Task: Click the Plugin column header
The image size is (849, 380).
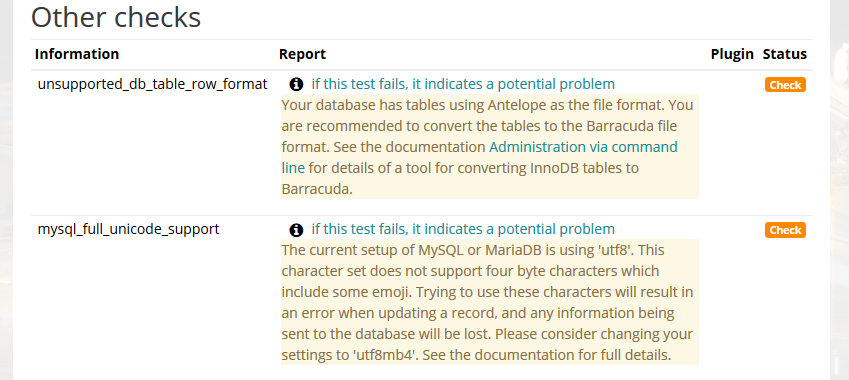Action: pos(732,54)
